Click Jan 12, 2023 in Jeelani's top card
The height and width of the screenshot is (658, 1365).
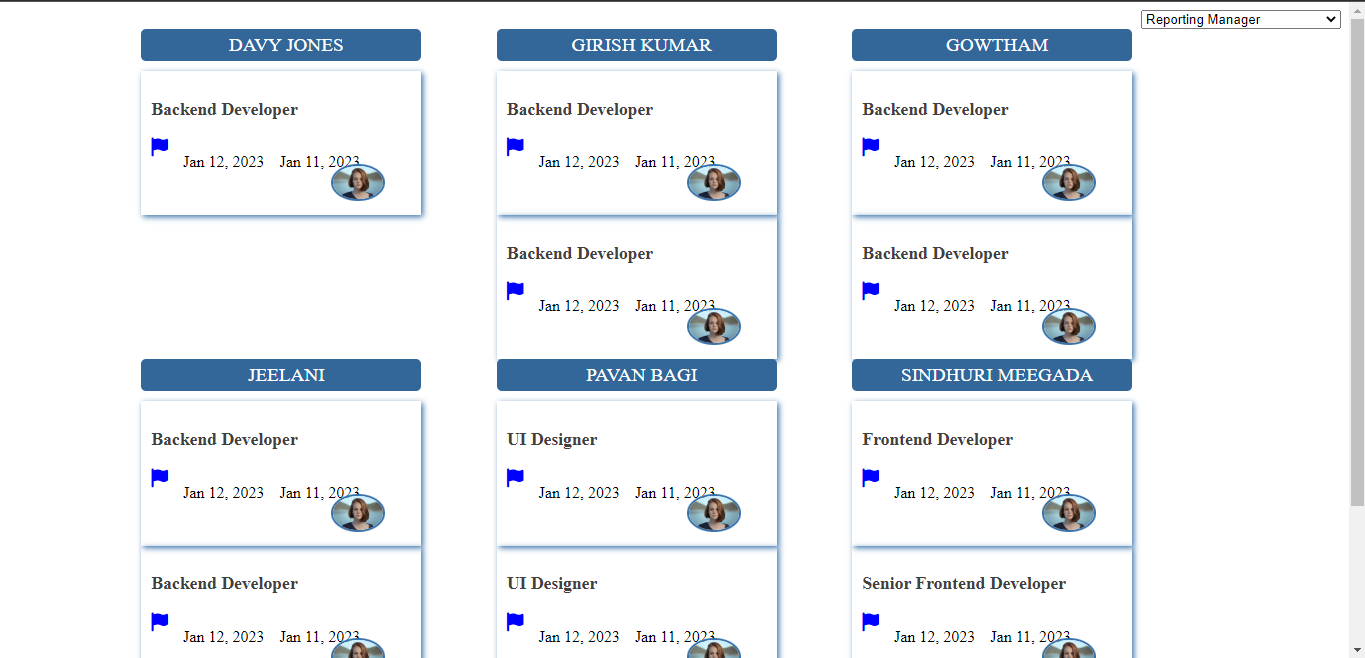(x=224, y=493)
